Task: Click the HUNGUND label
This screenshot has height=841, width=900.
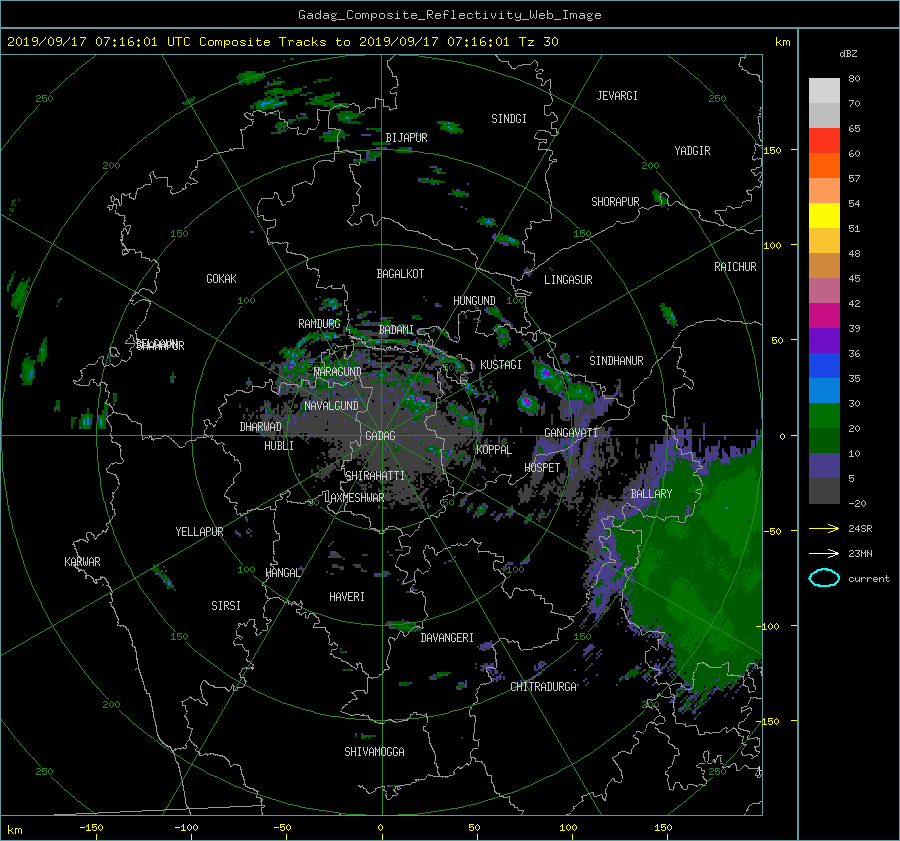Action: [x=474, y=301]
